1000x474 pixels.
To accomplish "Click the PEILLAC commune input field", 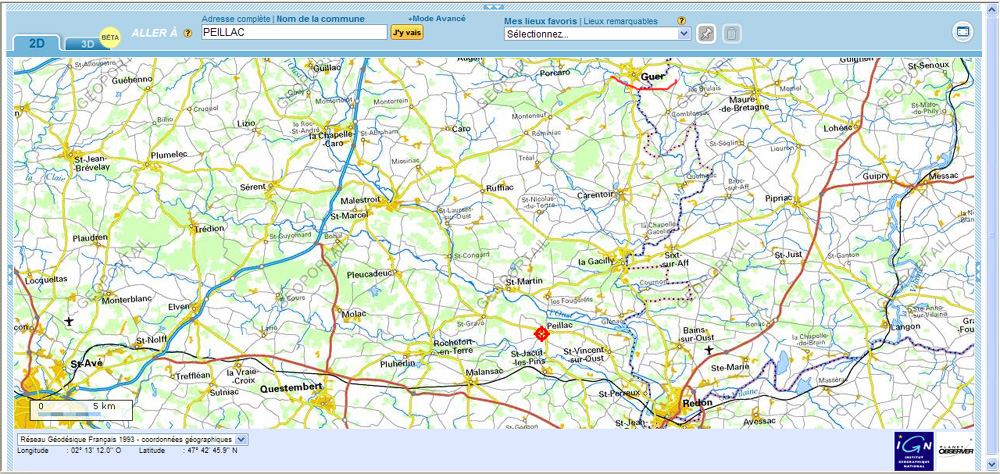I will 295,33.
